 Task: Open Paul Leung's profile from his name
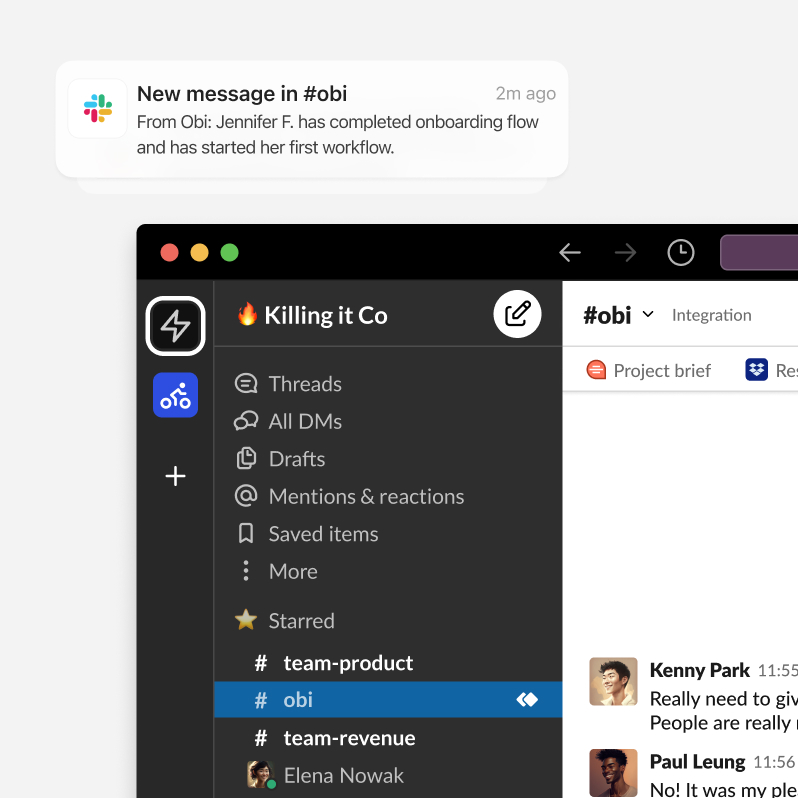tap(697, 762)
